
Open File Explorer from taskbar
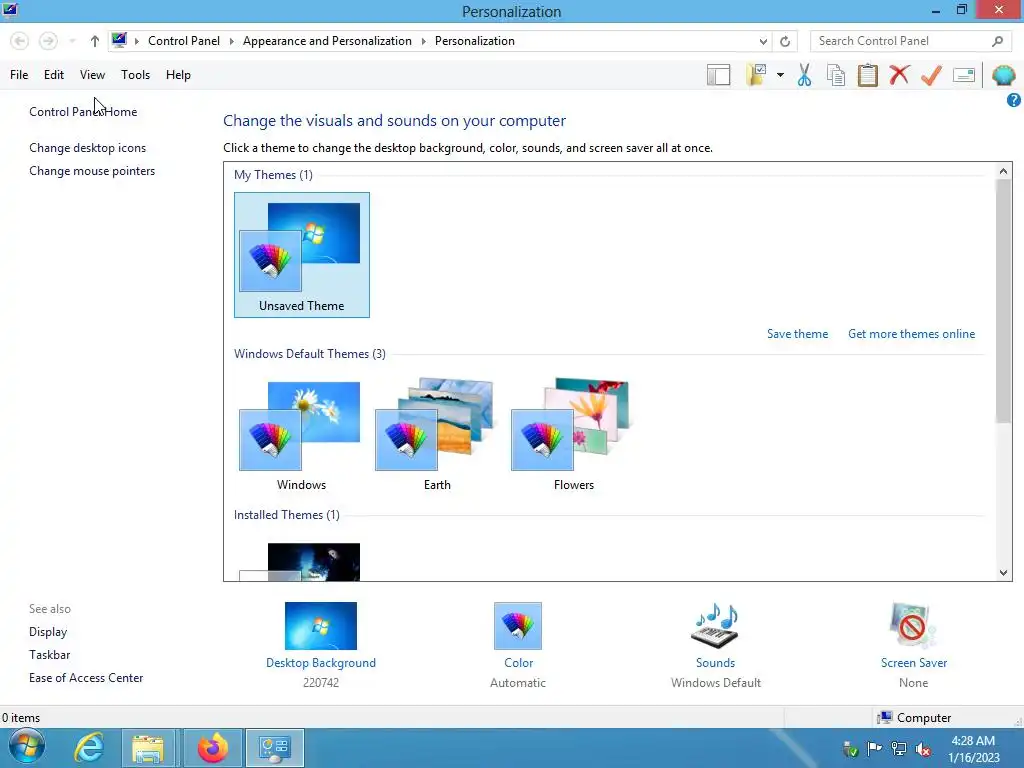(148, 748)
